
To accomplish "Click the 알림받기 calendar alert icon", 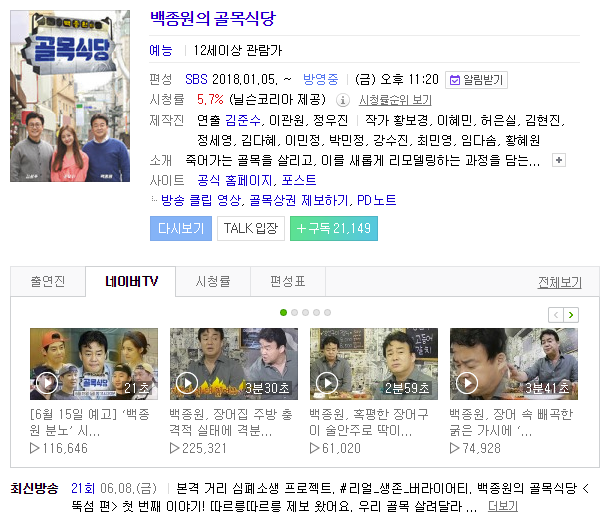I will click(454, 80).
